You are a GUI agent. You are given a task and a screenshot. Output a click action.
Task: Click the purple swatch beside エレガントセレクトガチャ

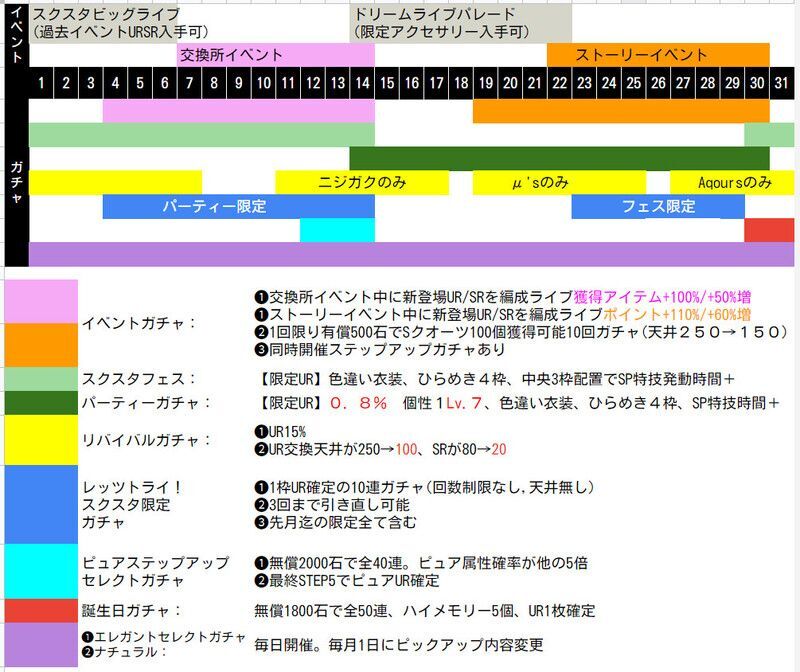[x=41, y=644]
